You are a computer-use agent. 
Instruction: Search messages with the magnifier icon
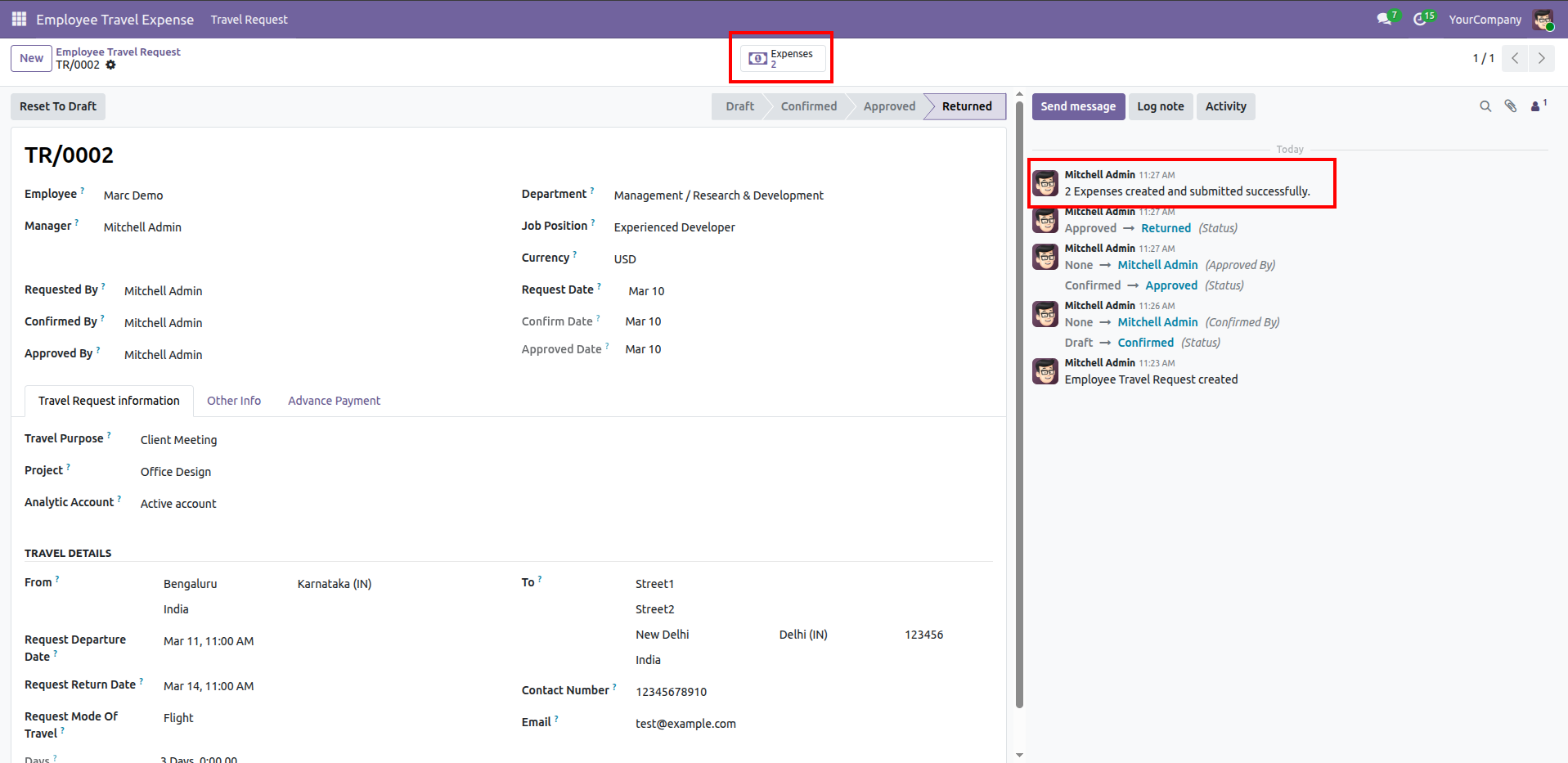[x=1485, y=106]
